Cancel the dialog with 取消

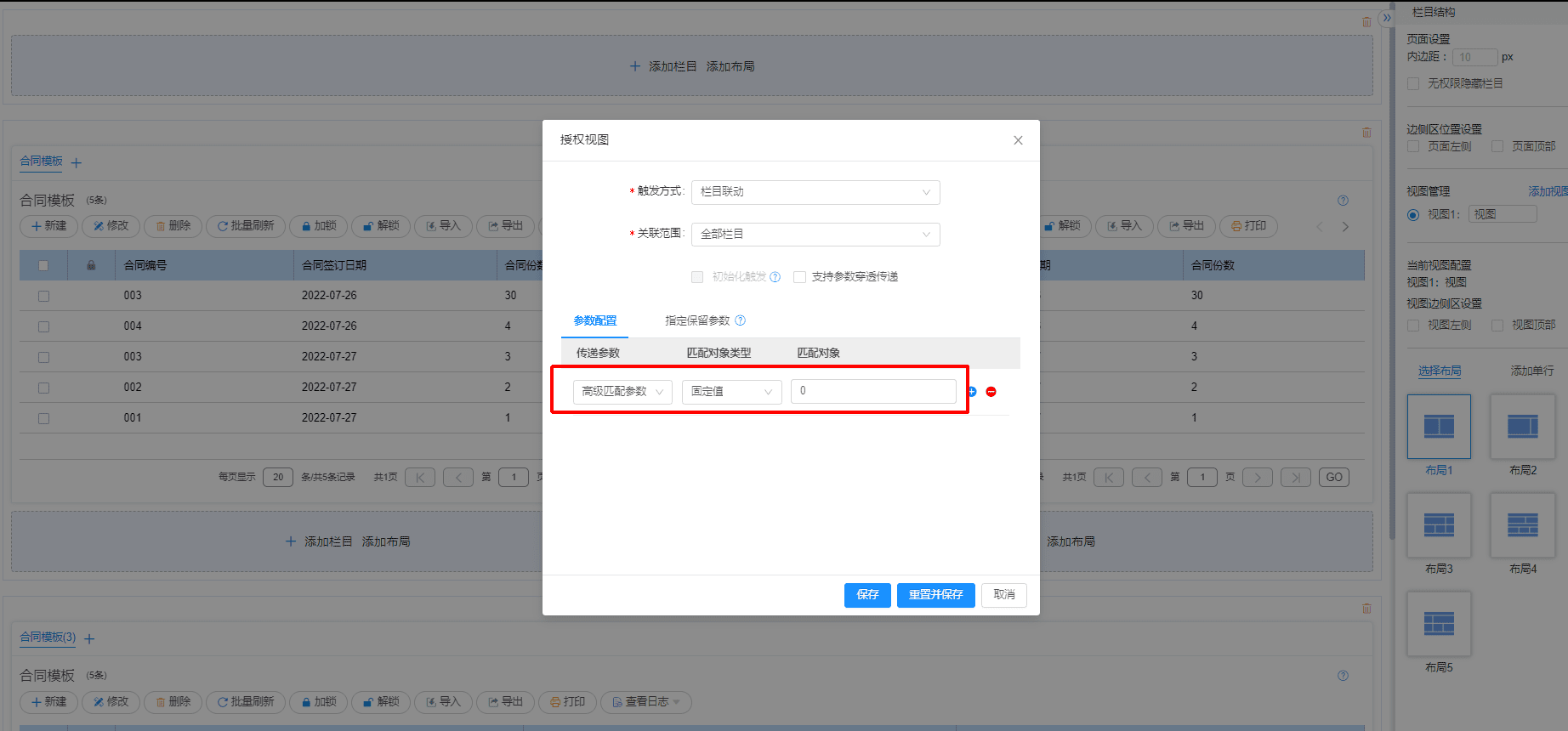tap(1004, 595)
